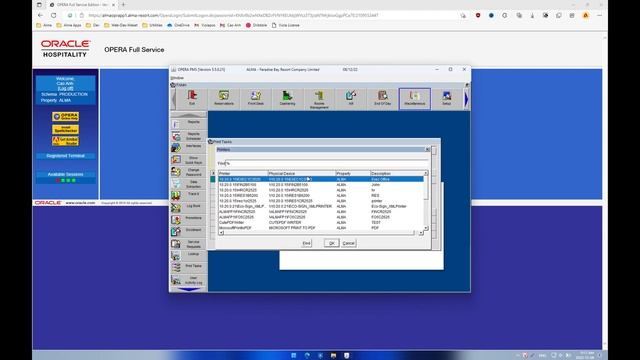Open Track It side item
The image size is (640, 360).
[x=188, y=196]
